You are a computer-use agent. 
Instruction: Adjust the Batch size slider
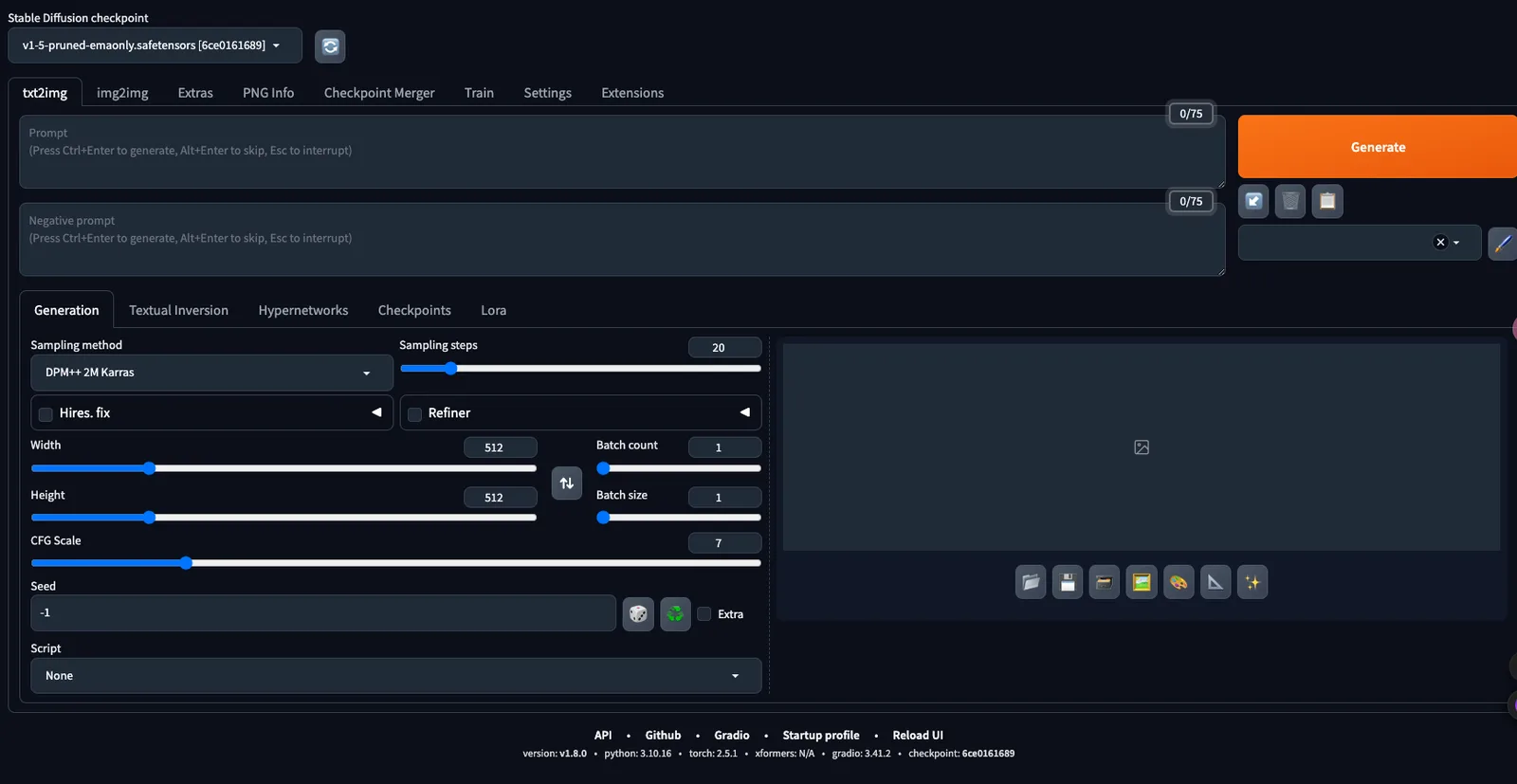679,518
